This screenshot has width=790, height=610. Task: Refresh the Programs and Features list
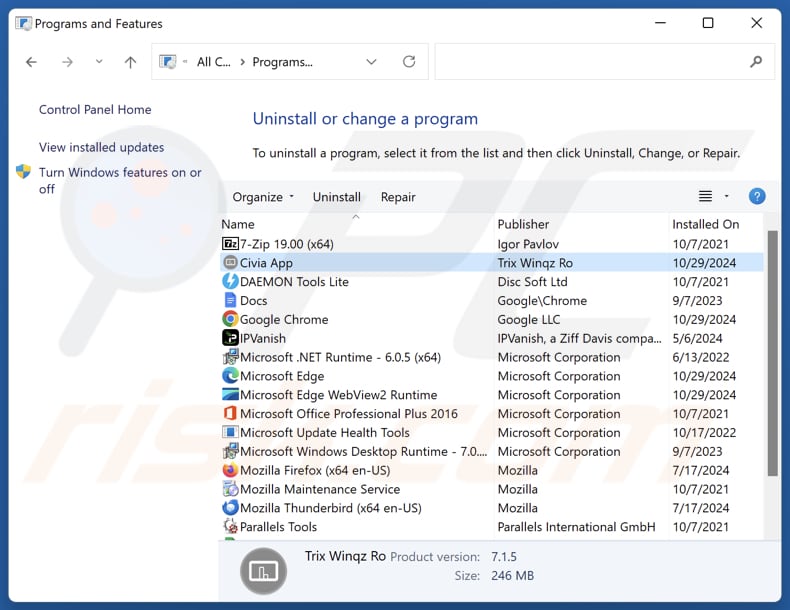click(x=409, y=61)
